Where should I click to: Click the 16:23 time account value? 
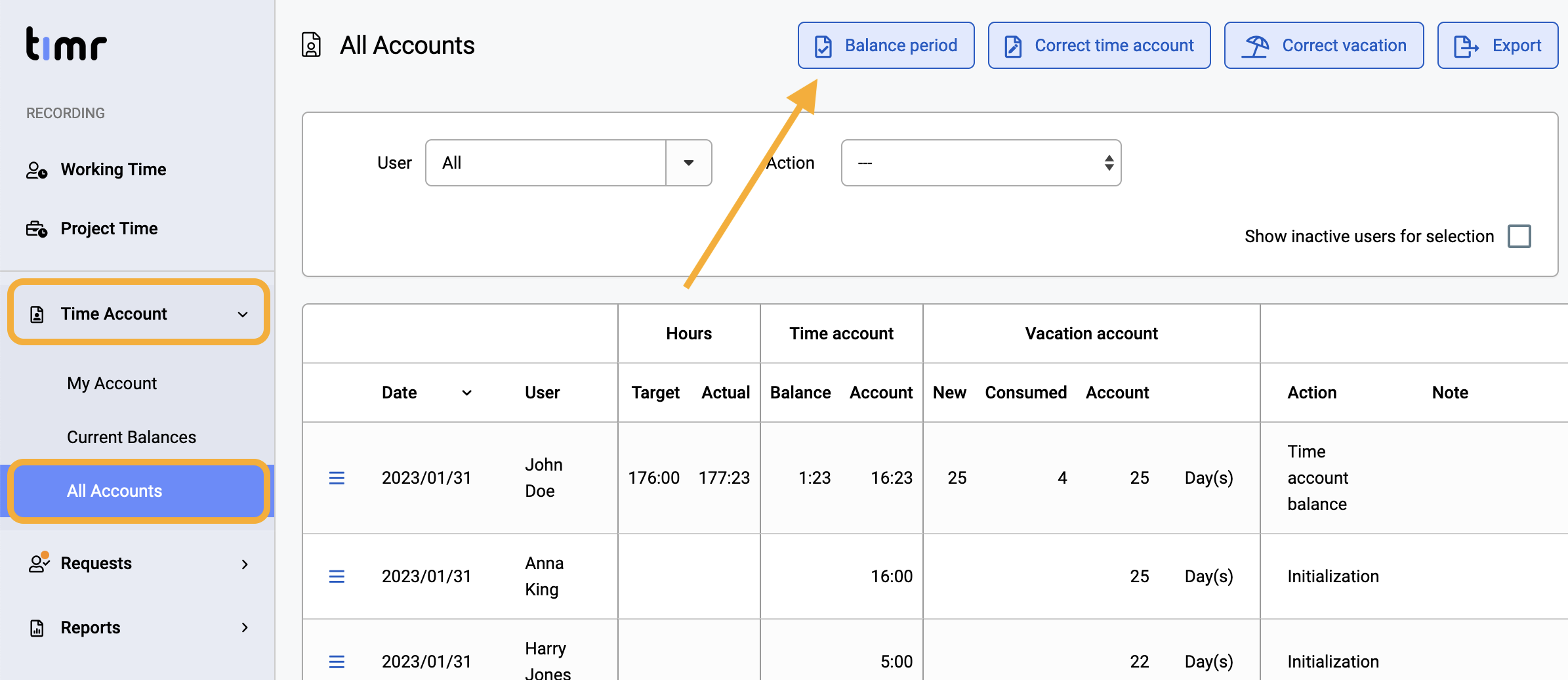coord(892,478)
